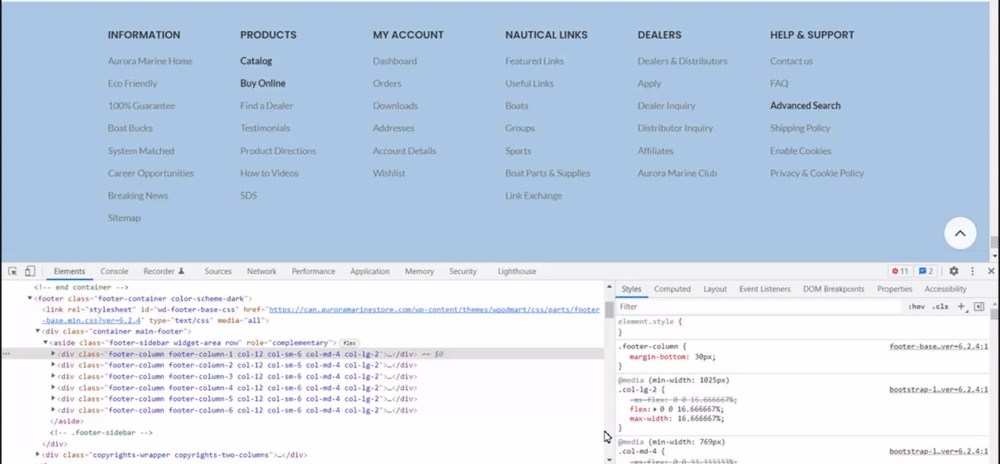Expand the footer-column-6 div node
This screenshot has height=464, width=1000.
54,410
